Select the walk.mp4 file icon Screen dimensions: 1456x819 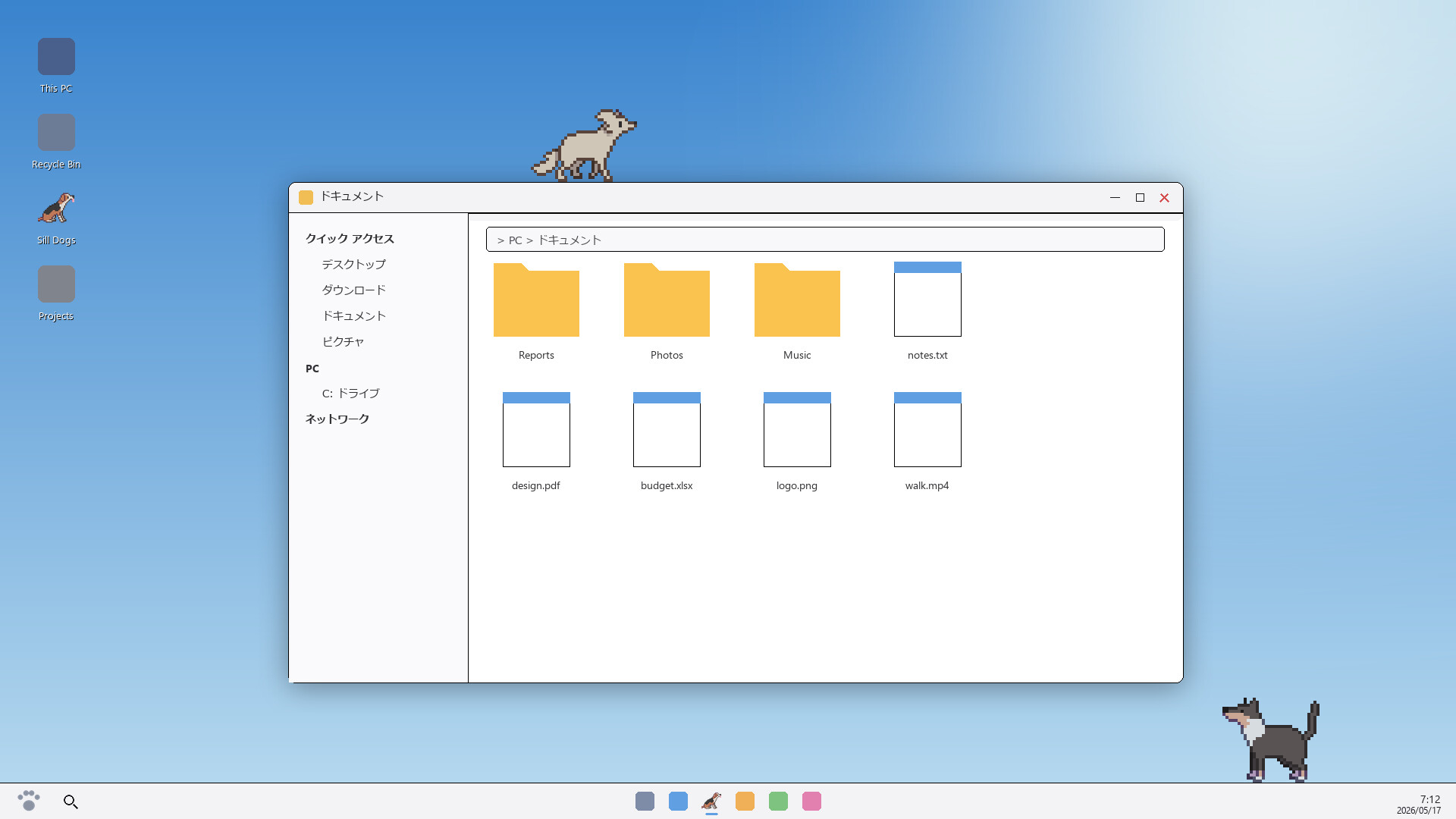927,429
